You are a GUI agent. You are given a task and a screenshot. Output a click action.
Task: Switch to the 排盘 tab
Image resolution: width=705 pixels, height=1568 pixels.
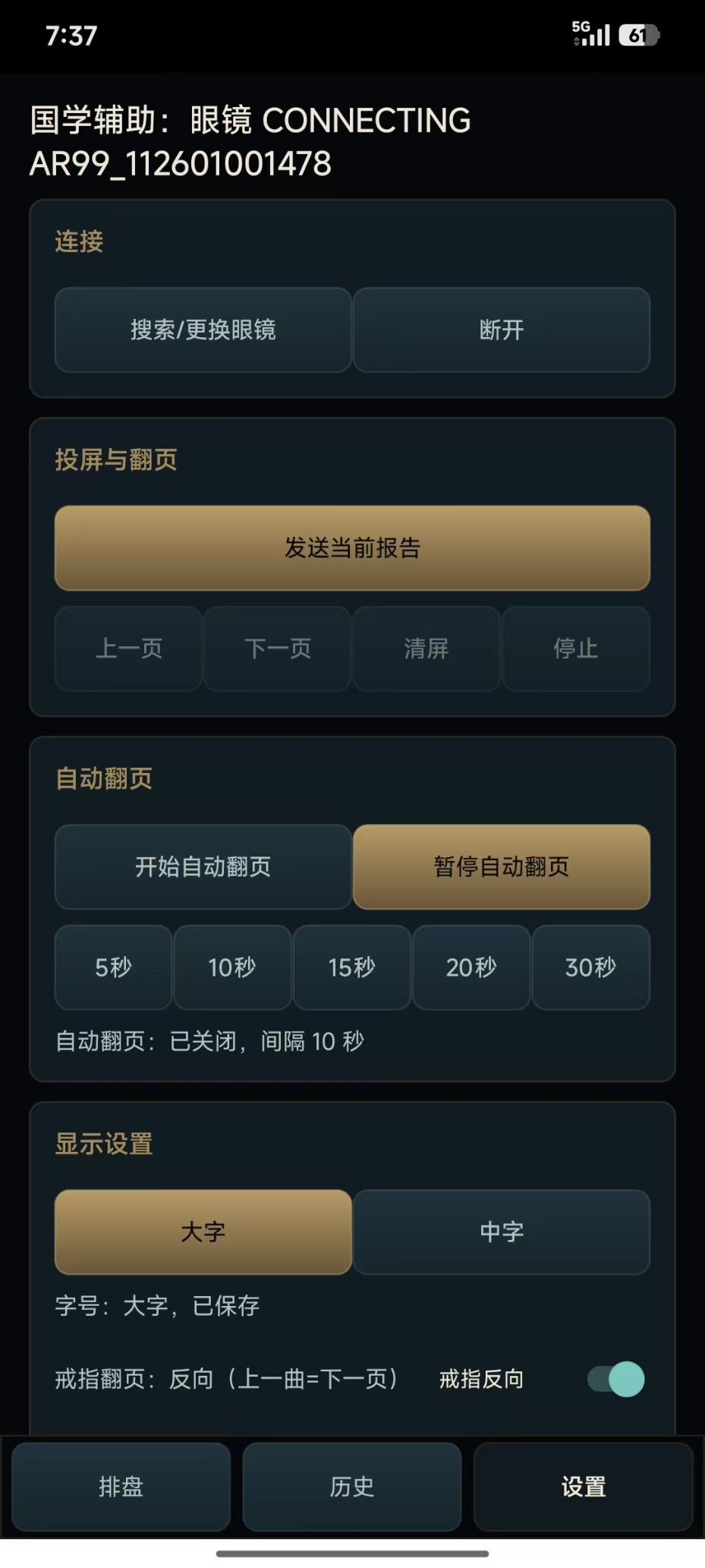(x=121, y=1487)
